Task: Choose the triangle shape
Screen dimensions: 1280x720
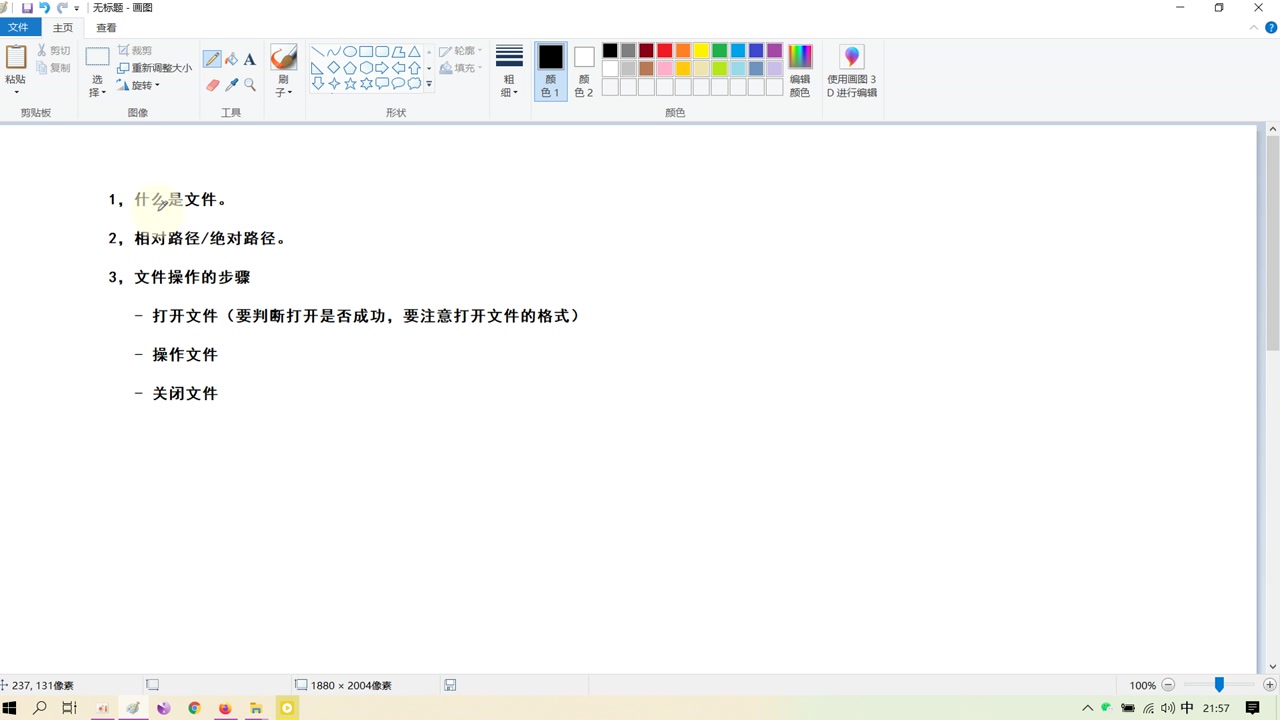Action: (414, 52)
